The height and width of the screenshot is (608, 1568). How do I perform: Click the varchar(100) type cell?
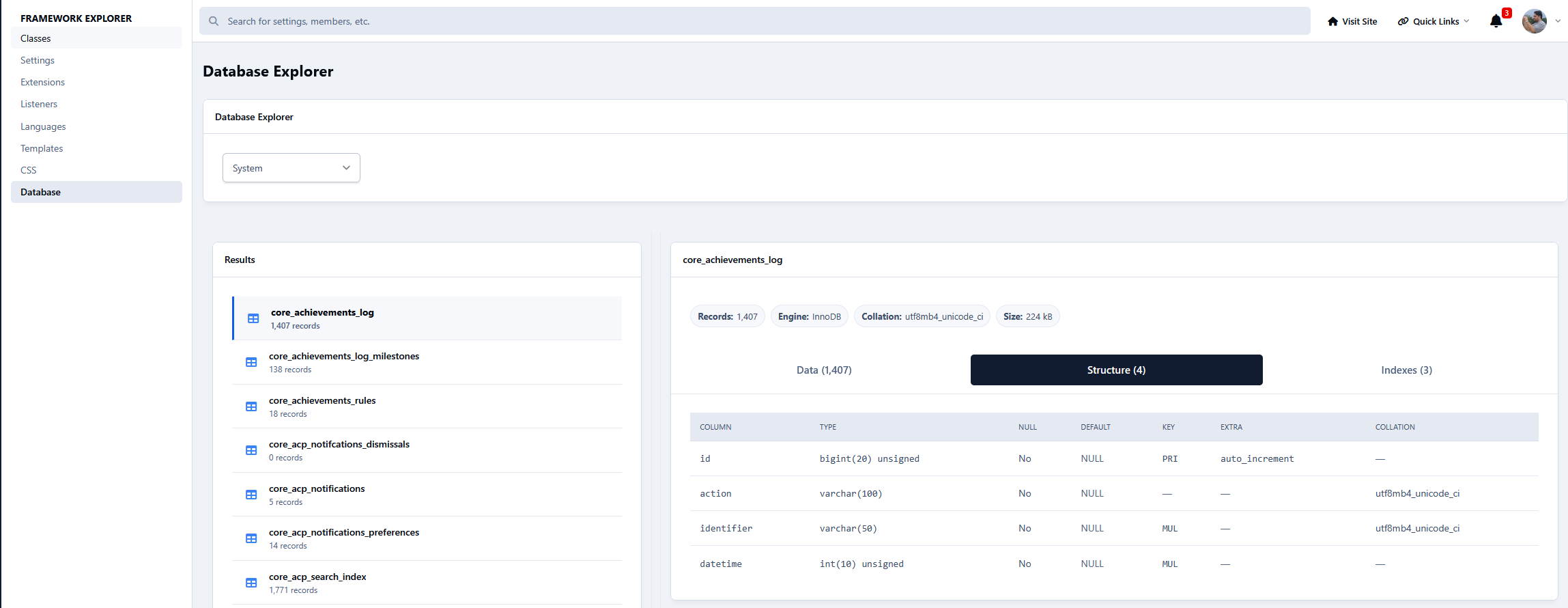tap(851, 493)
